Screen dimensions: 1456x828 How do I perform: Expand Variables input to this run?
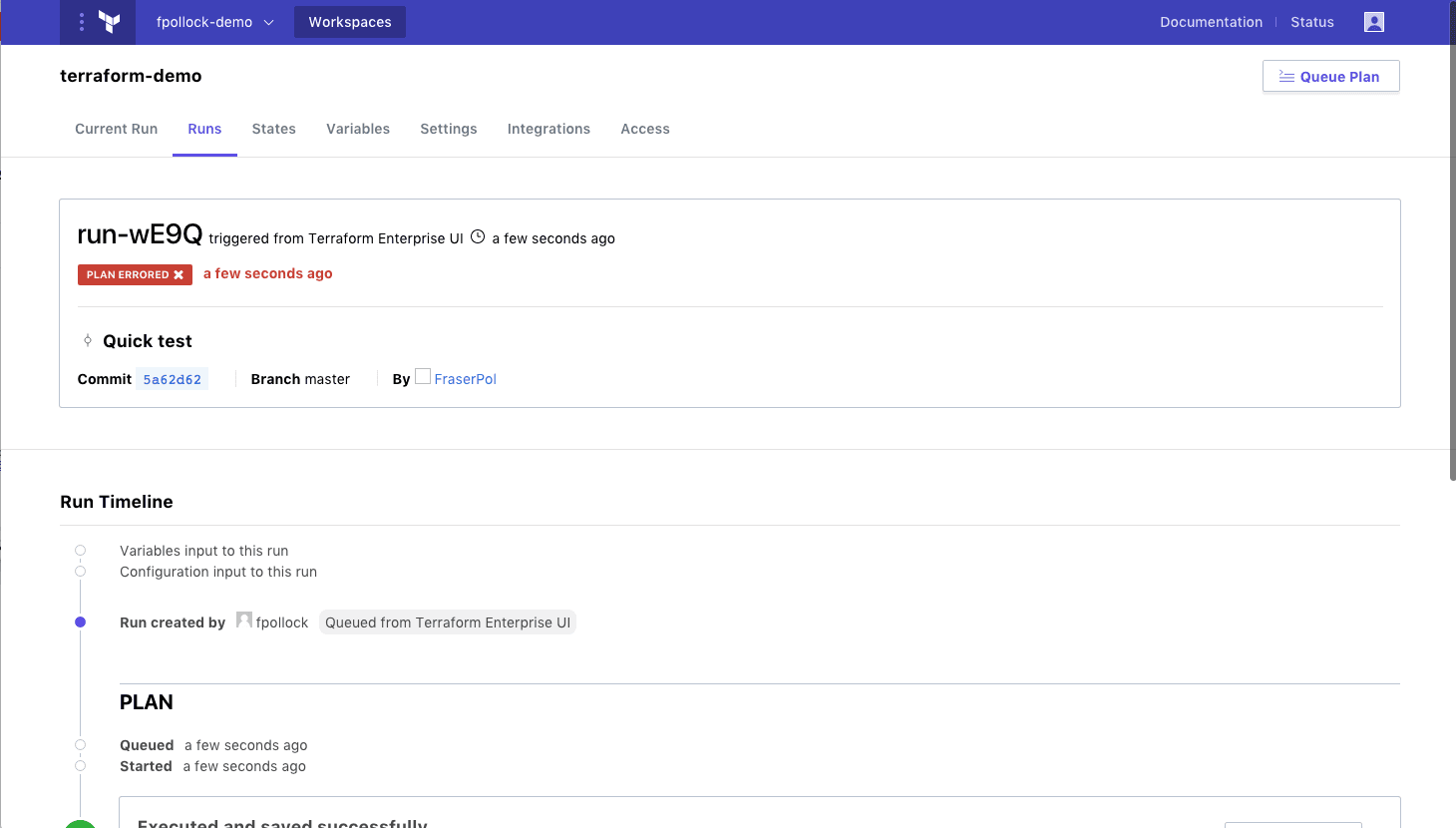tap(203, 551)
